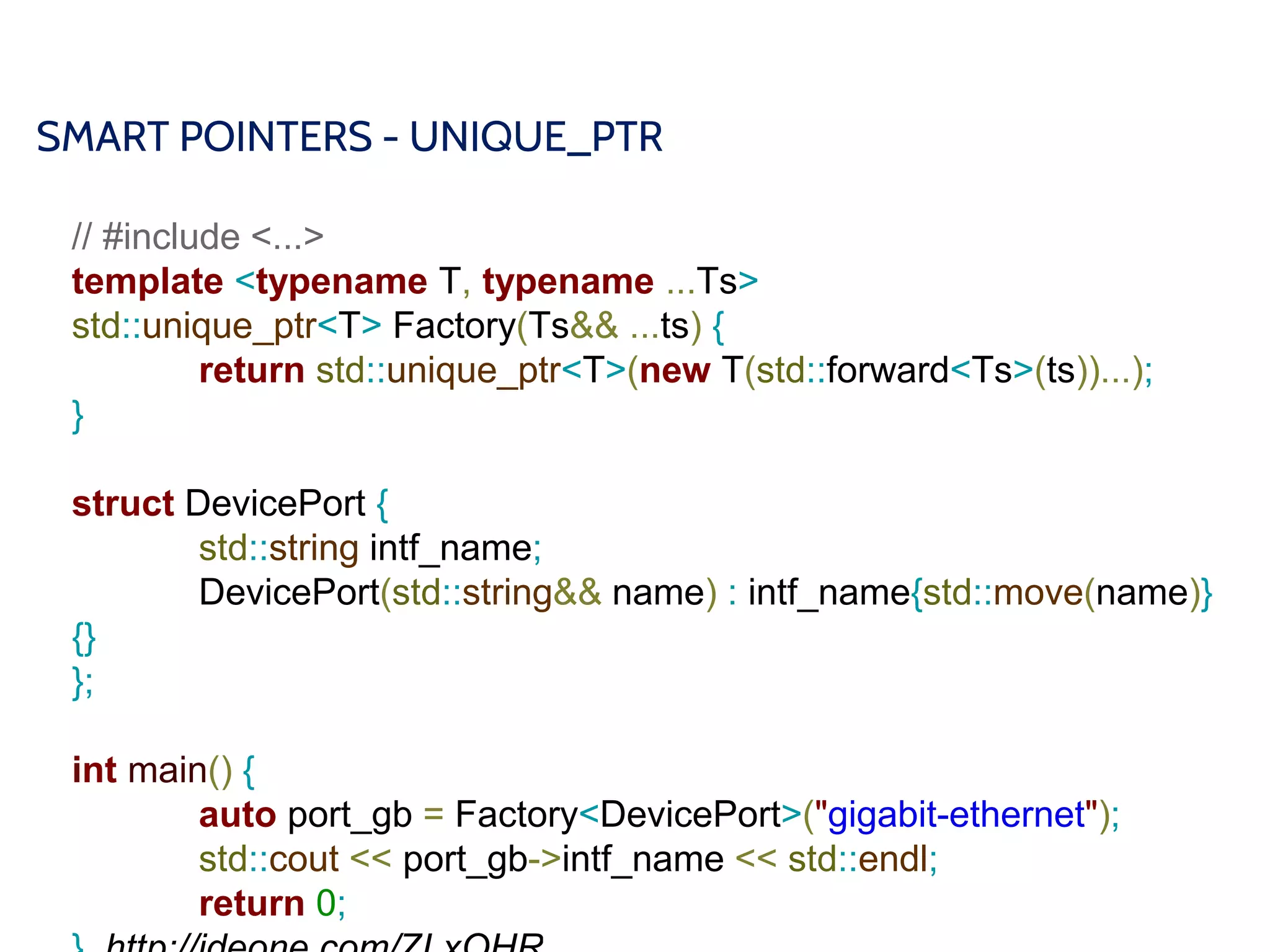This screenshot has width=1270, height=952.
Task: Click the "gigabit-ethernet" string literal
Action: pyautogui.click(x=956, y=814)
